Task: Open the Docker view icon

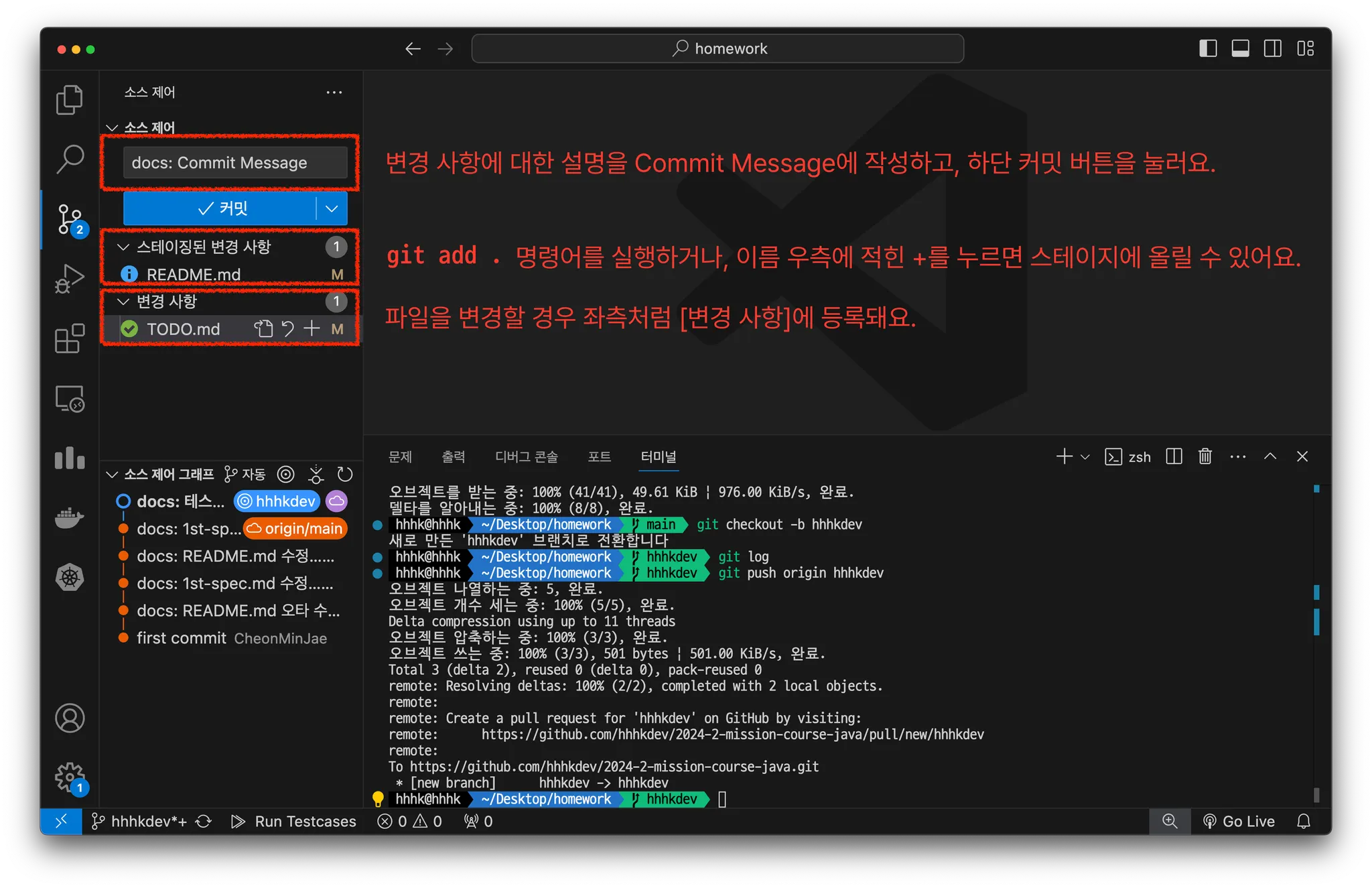Action: pyautogui.click(x=69, y=517)
